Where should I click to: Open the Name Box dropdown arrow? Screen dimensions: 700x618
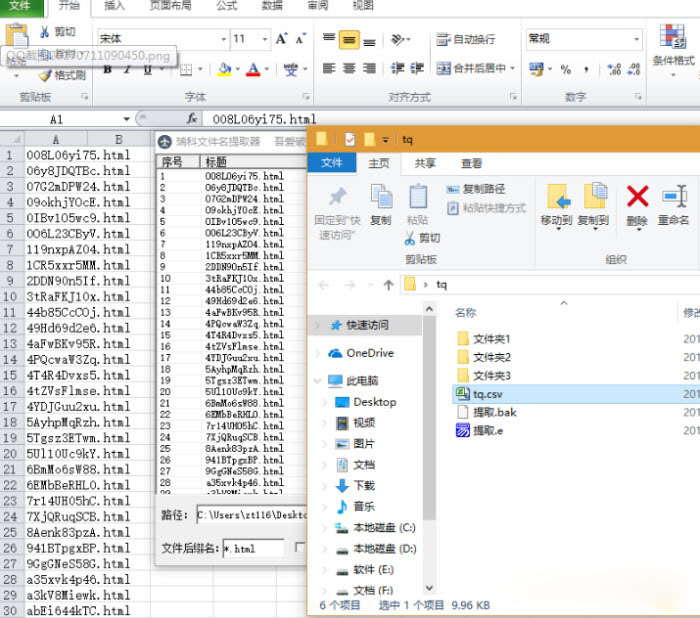point(126,119)
